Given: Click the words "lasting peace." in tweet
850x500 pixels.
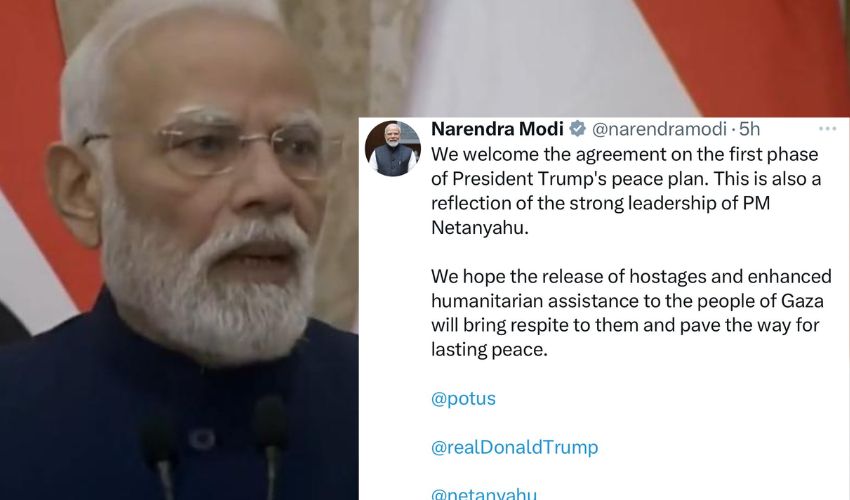Looking at the screenshot, I should tap(490, 349).
